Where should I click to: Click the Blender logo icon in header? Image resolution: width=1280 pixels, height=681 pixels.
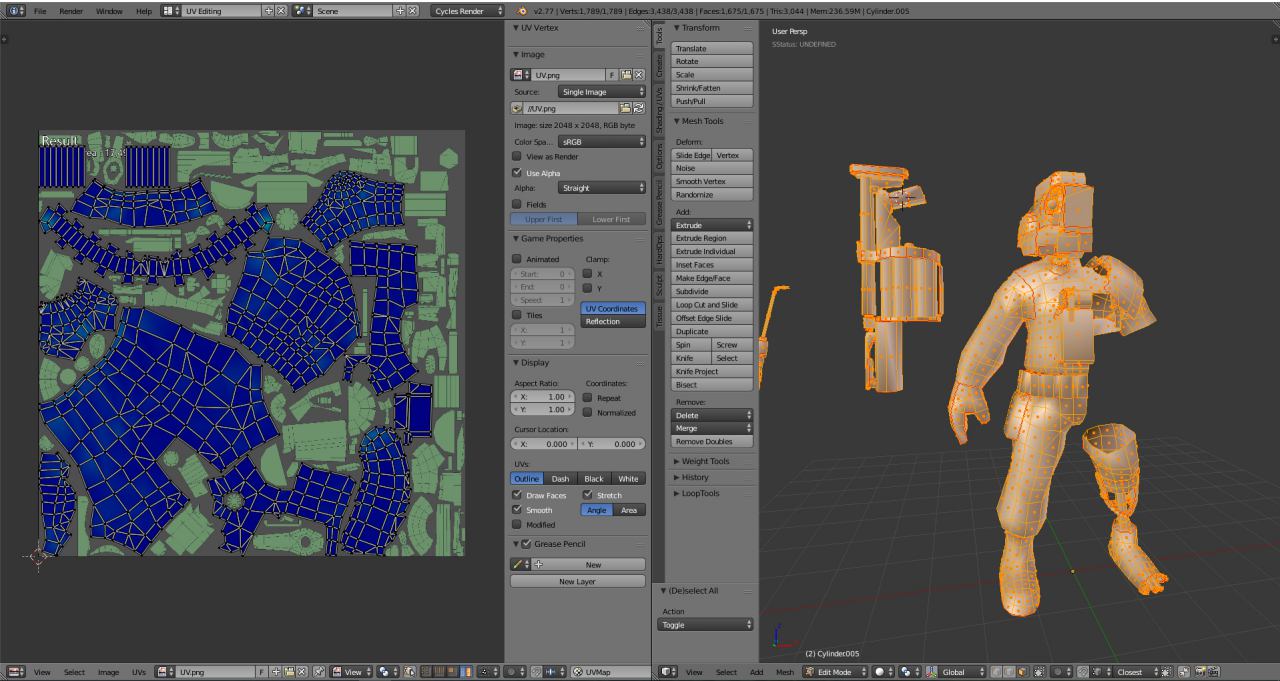click(521, 10)
